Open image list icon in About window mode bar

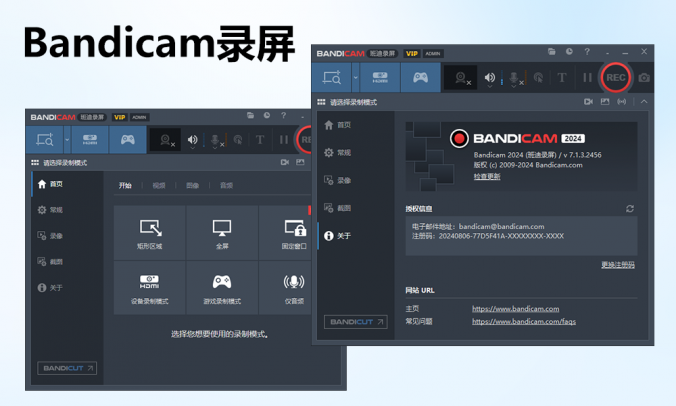point(605,102)
